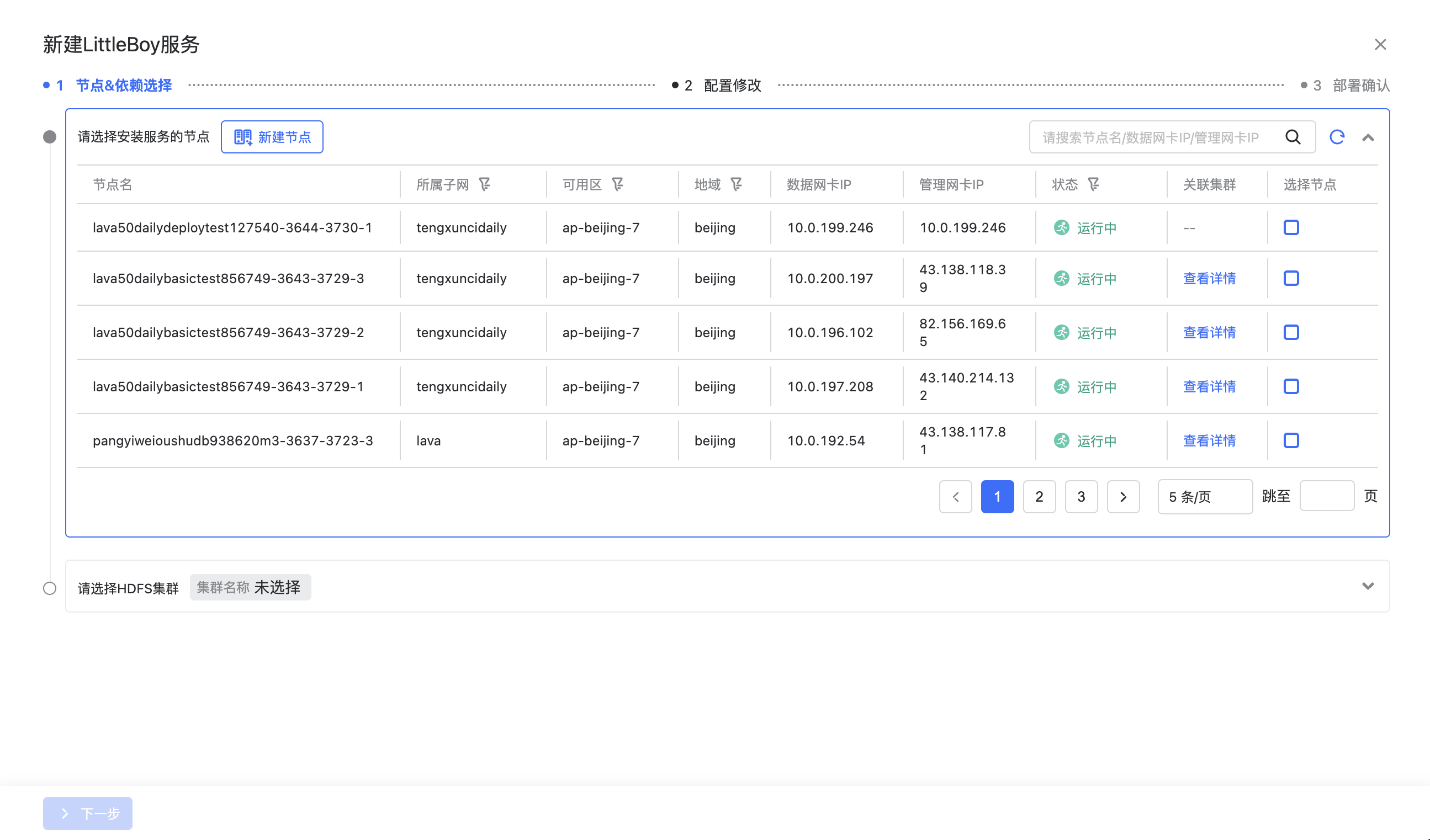Switch to step 2 配置修改
Screen dimensions: 1430x840
pos(732,86)
